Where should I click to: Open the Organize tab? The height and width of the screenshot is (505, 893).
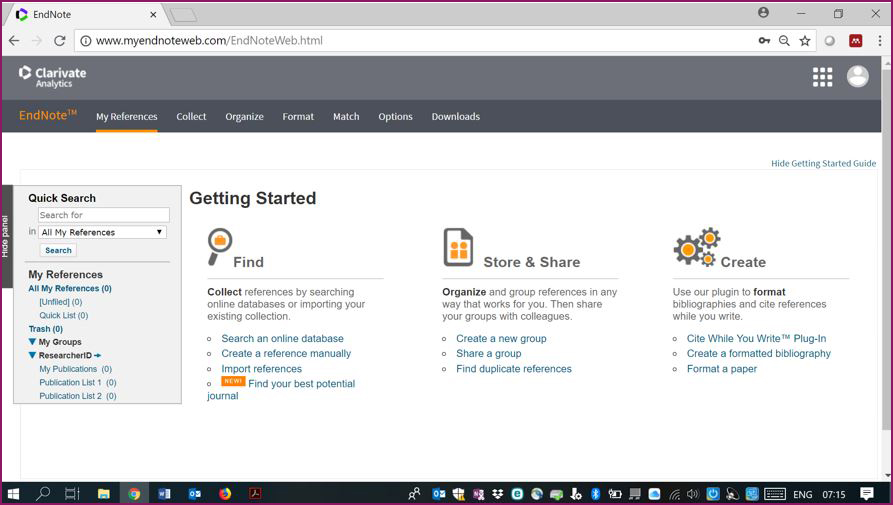pos(244,116)
